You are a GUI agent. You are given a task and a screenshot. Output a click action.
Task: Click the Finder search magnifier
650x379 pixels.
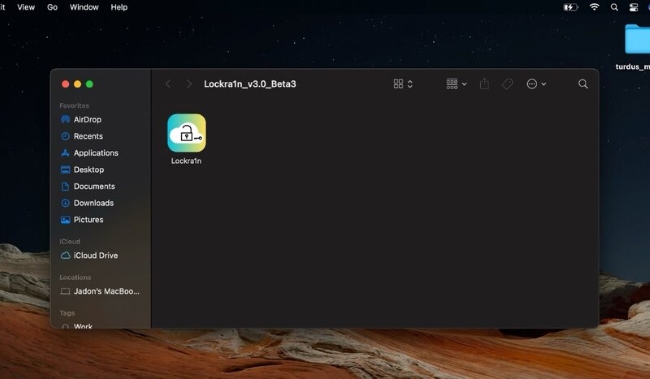click(x=583, y=84)
